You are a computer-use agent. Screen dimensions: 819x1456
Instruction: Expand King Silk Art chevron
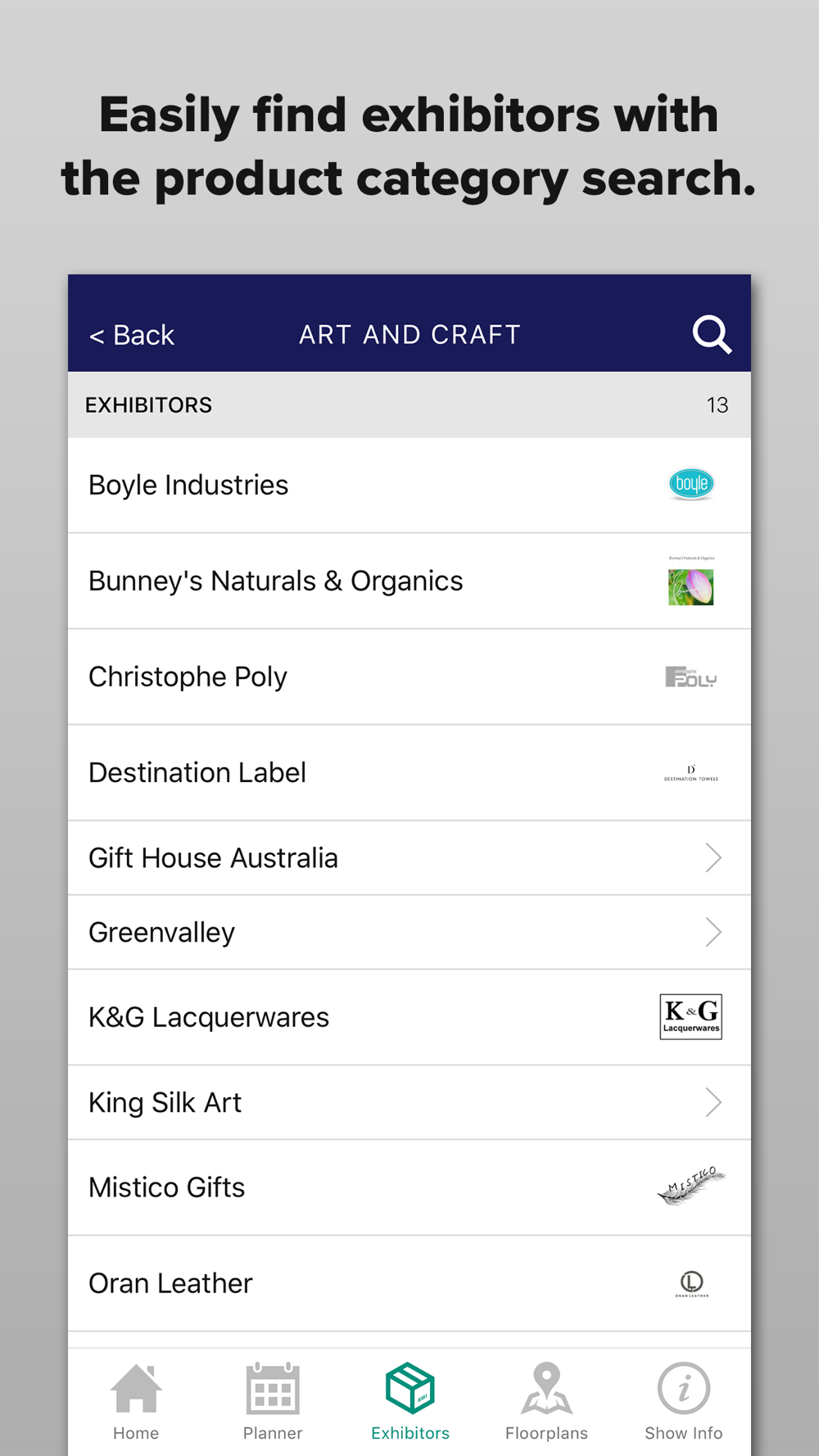[713, 1102]
